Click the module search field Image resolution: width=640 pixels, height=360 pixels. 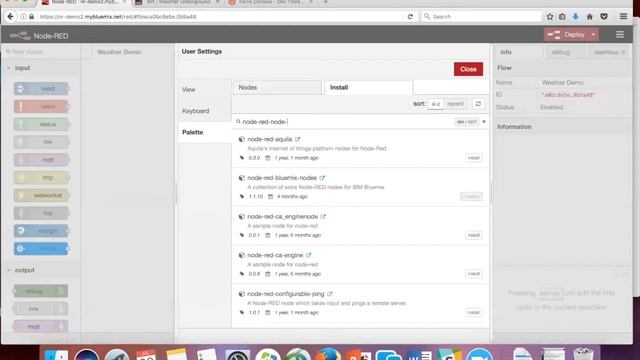coord(345,122)
